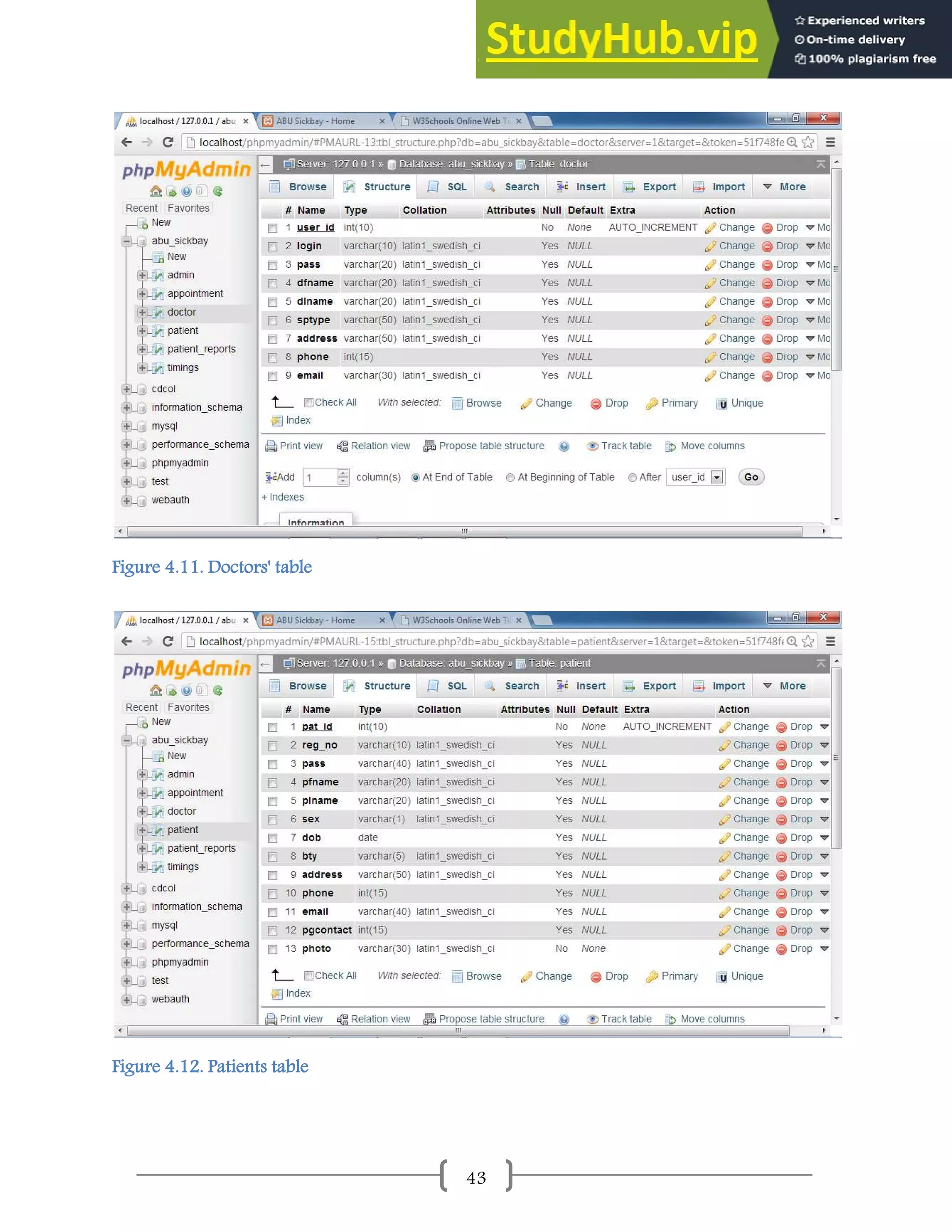Viewport: 952px width, 1232px height.
Task: Select At End of Table radio
Action: click(x=416, y=477)
